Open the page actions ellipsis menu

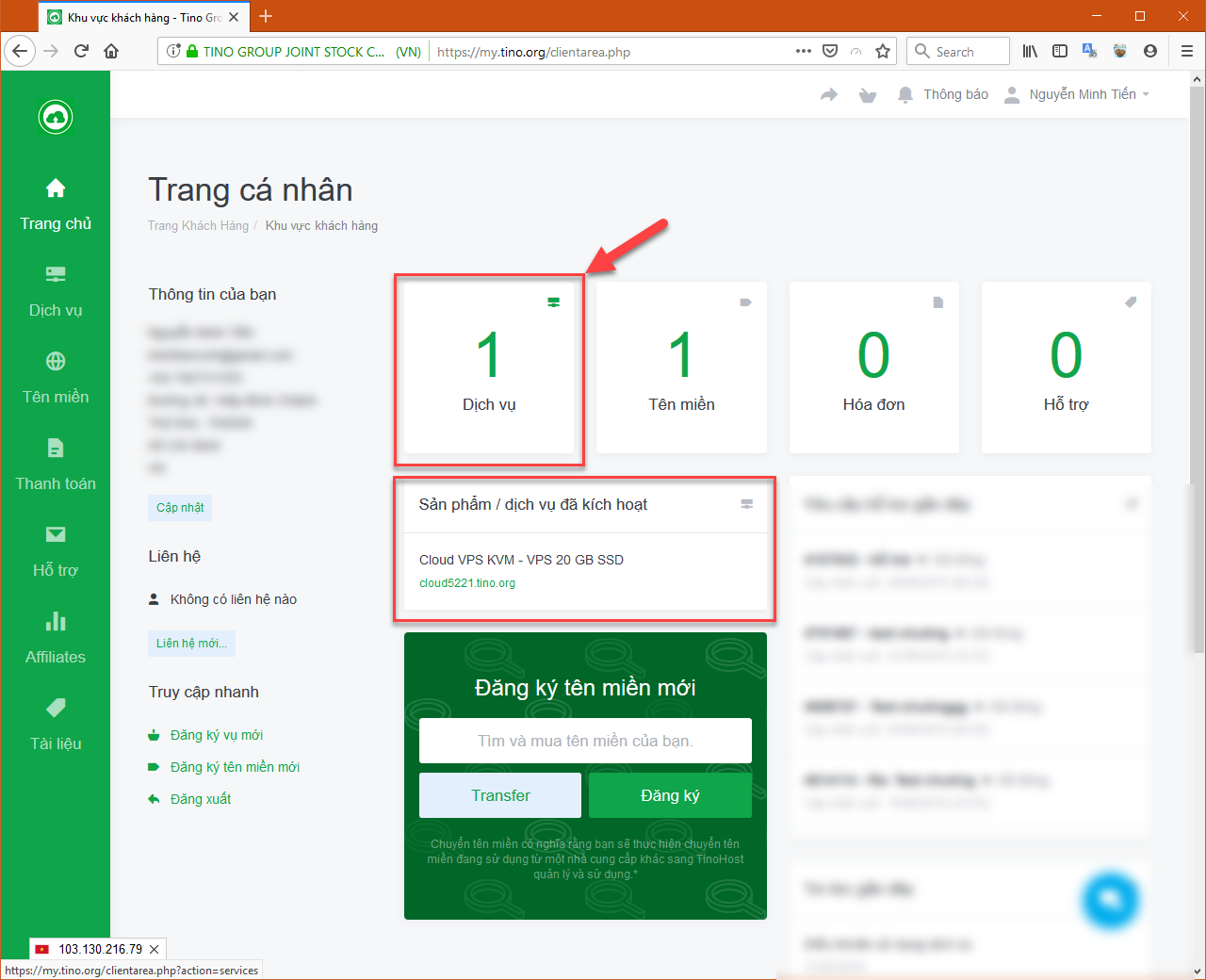pos(804,51)
